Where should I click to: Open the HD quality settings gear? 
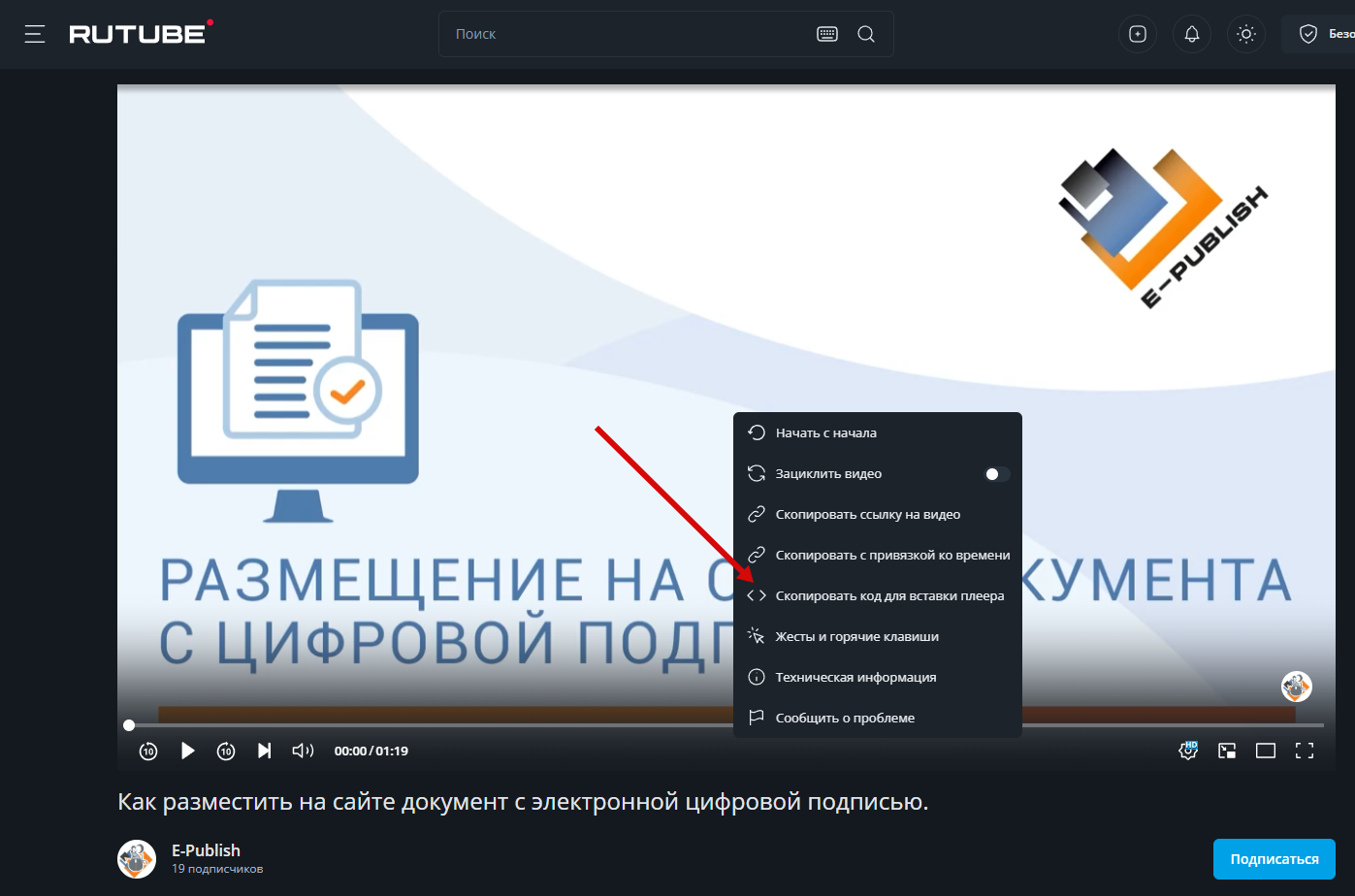[x=1188, y=751]
